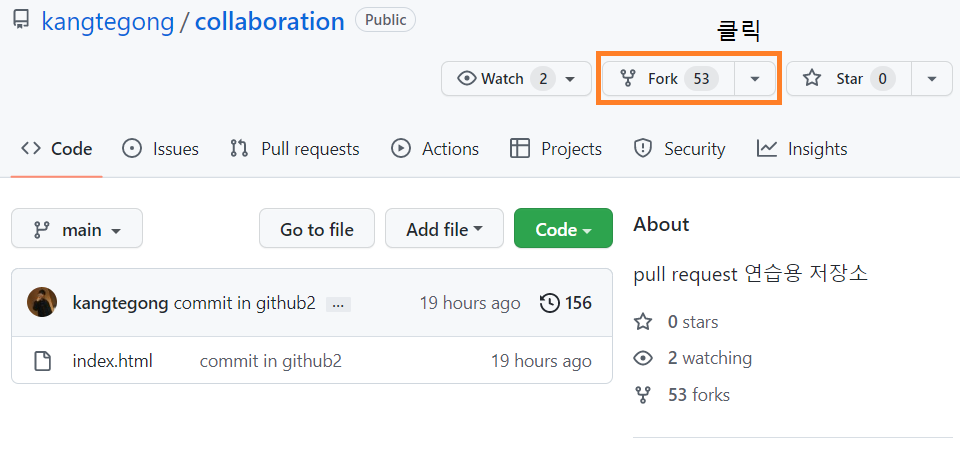
Task: Click the kangtegong commit author avatar
Action: click(42, 303)
